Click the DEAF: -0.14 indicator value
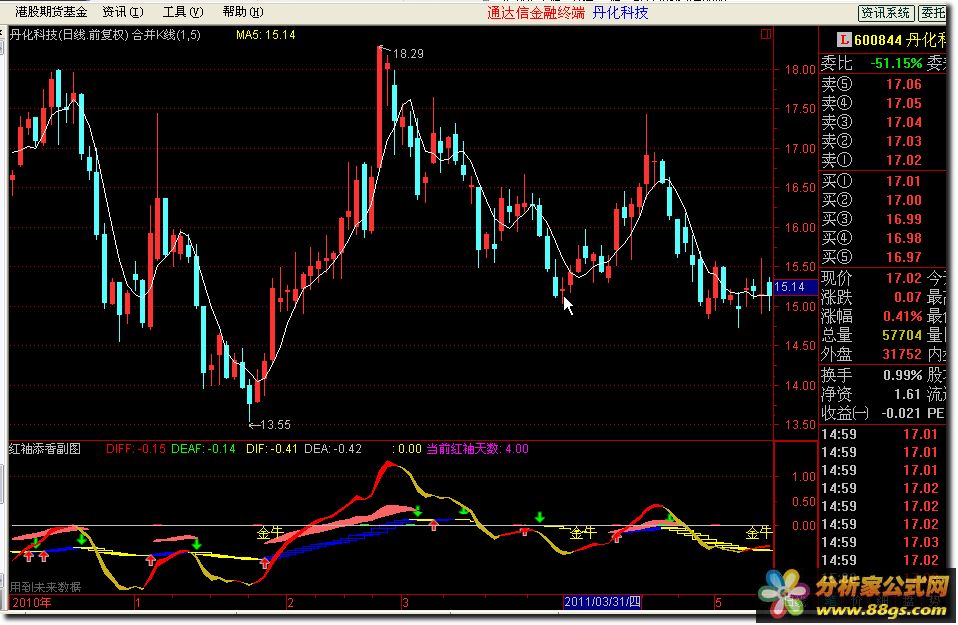 pos(203,448)
